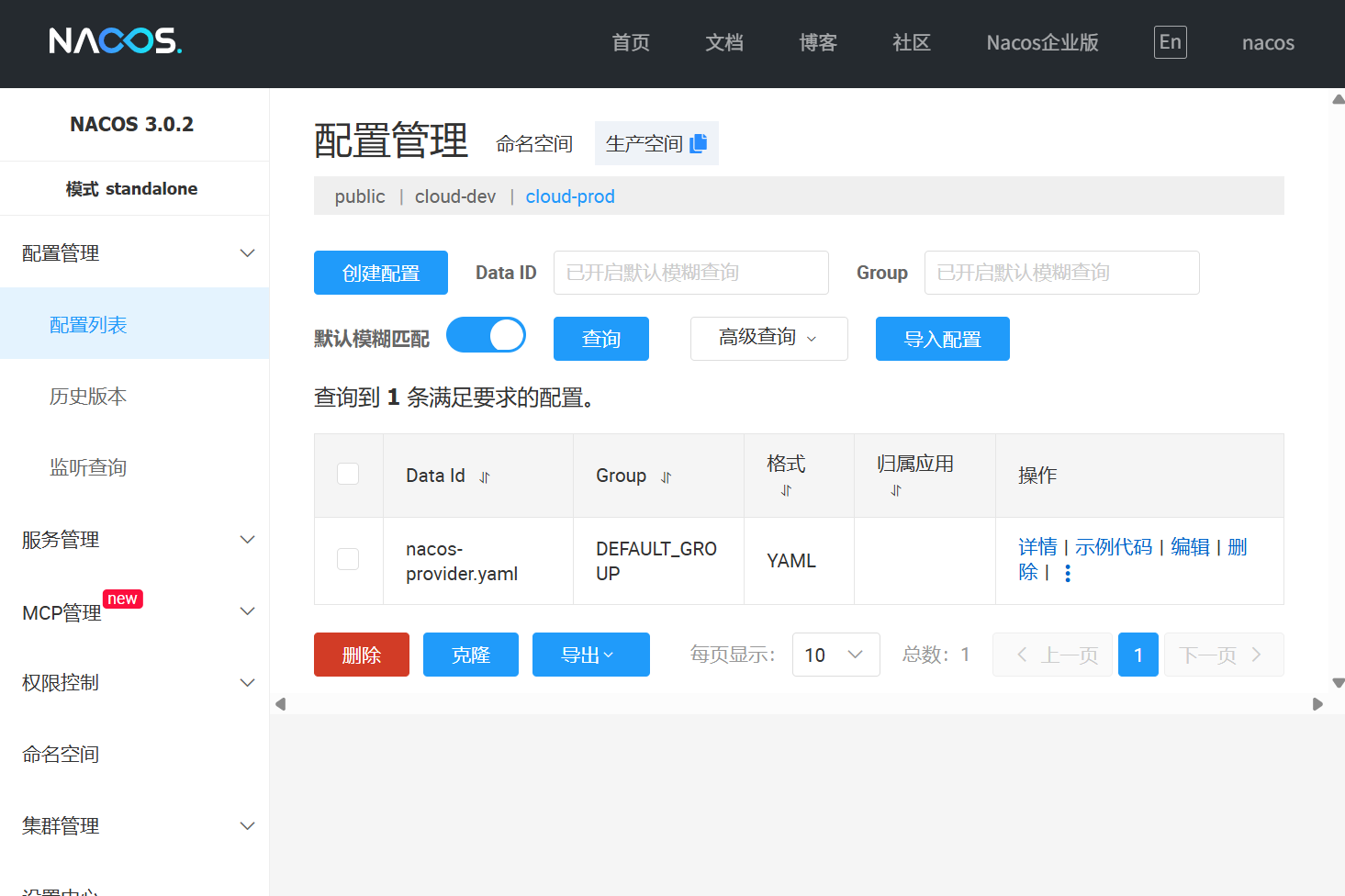1345x896 pixels.
Task: Select 配置列表 in sidebar
Action: tap(134, 324)
